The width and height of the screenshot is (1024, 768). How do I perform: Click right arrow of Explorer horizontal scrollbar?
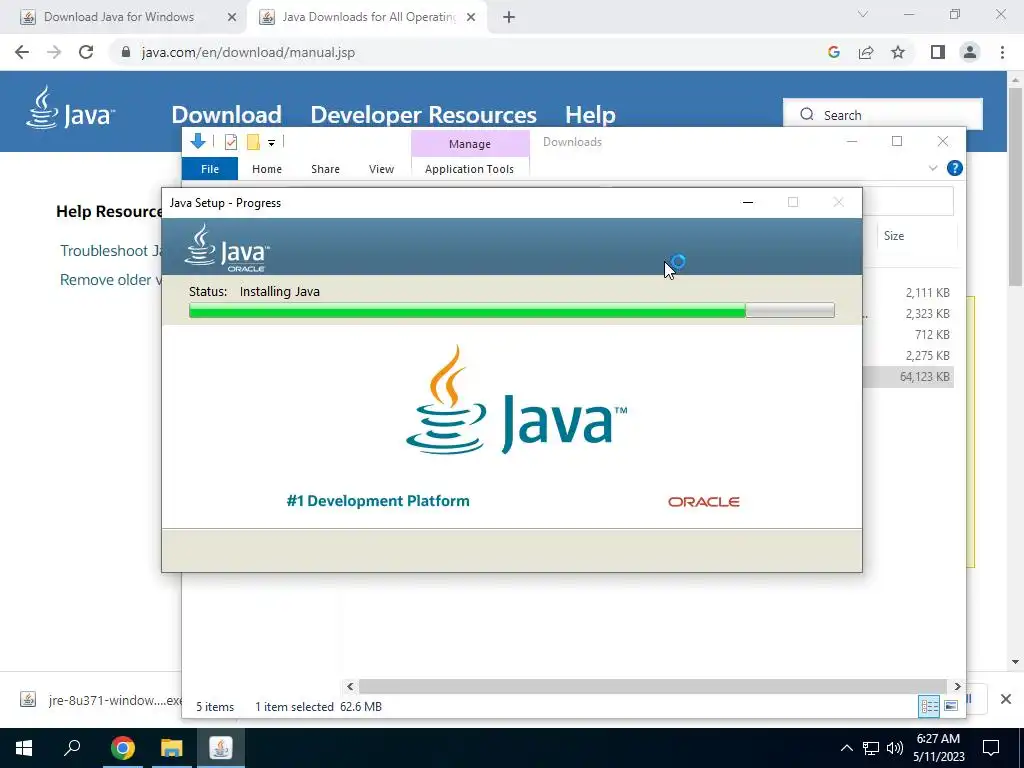tap(957, 686)
